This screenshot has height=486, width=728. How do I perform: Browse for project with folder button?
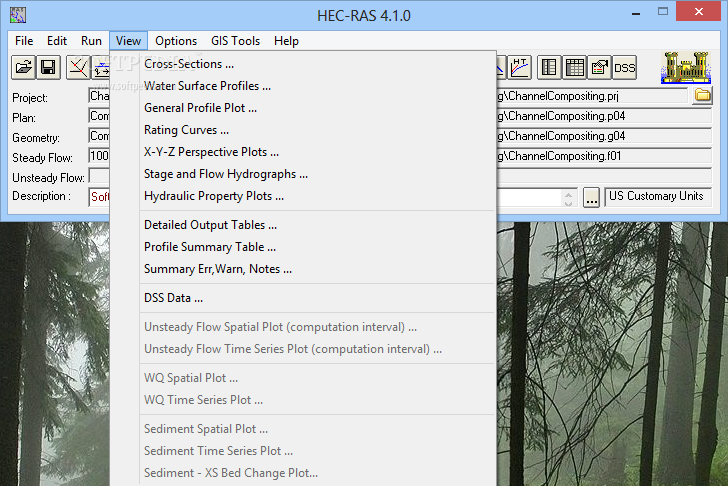(702, 96)
